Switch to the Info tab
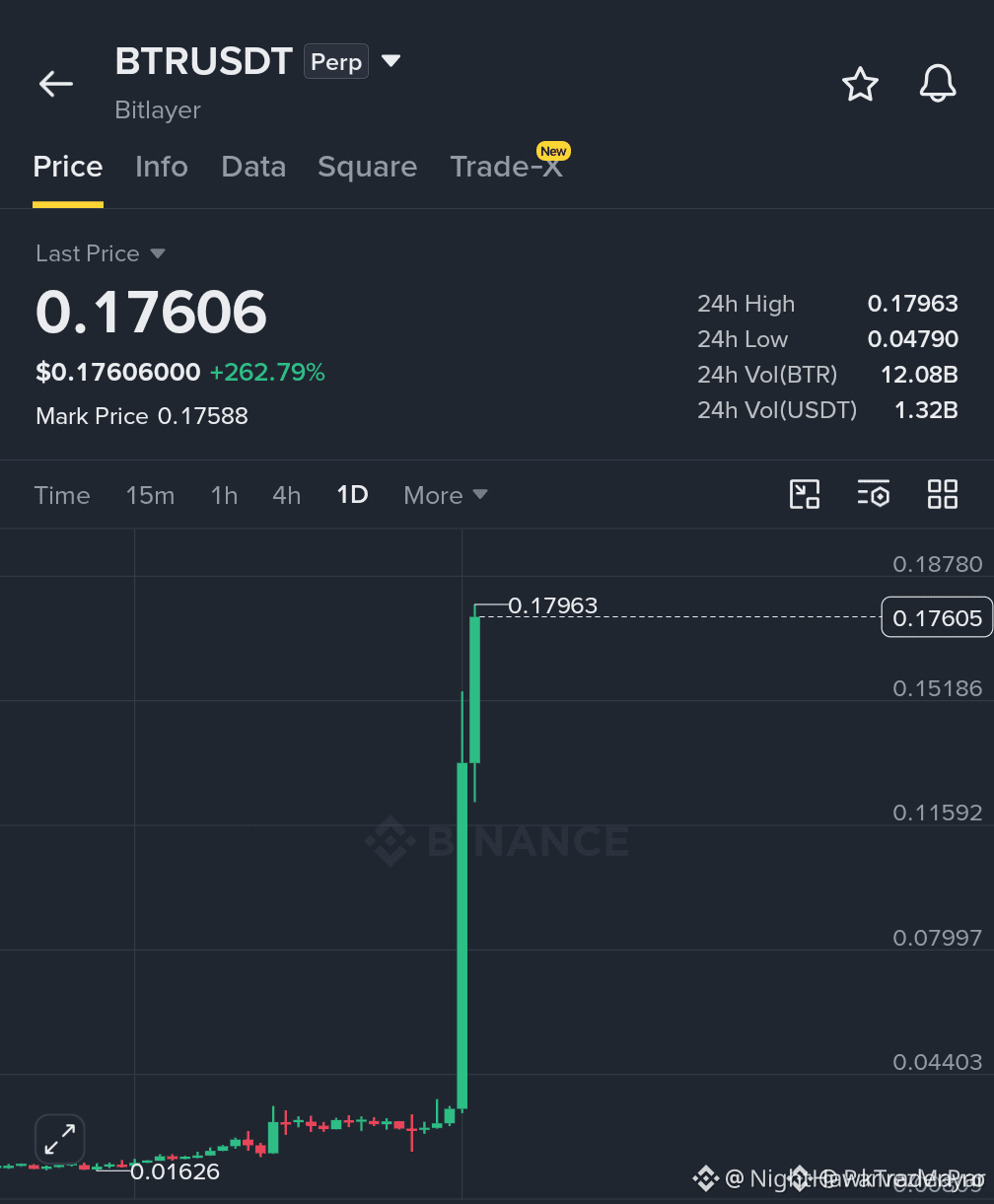 coord(162,167)
